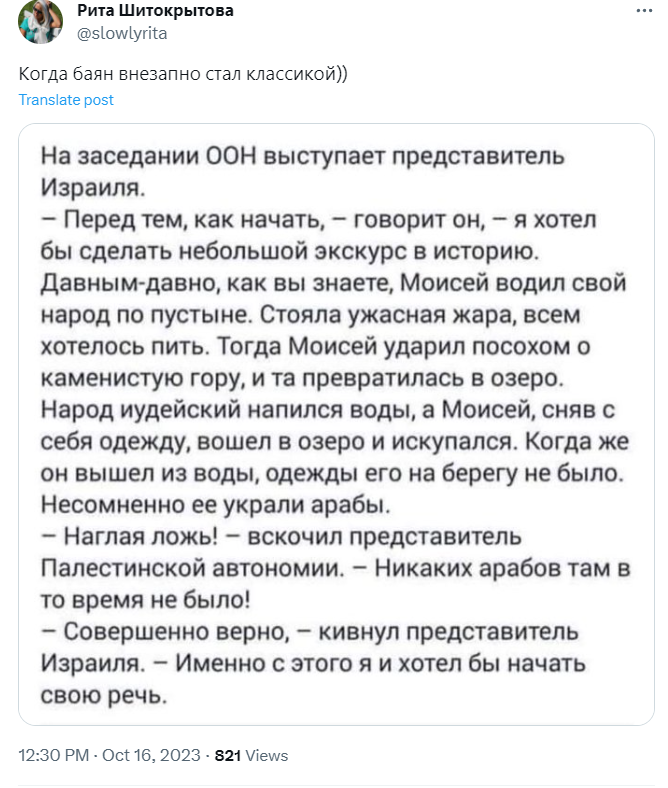Click the tweet text Когда баян внезапно стал классикой
668x788 pixels.
[183, 74]
